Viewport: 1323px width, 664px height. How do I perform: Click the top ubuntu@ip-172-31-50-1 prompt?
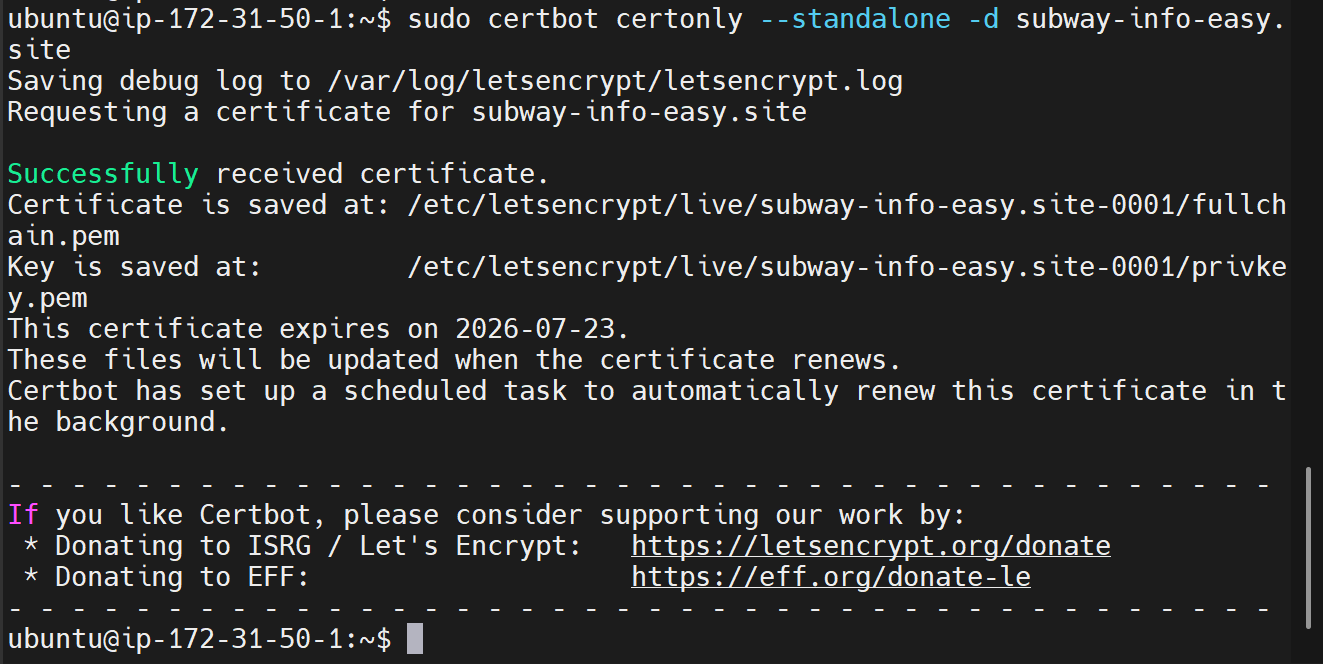(190, 19)
